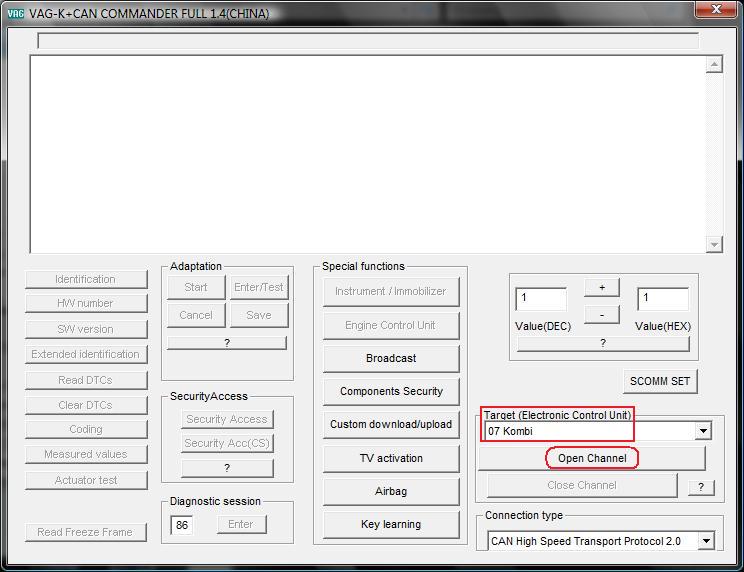Open Components Security function
Screen dimensions: 744x572
[x=391, y=391]
